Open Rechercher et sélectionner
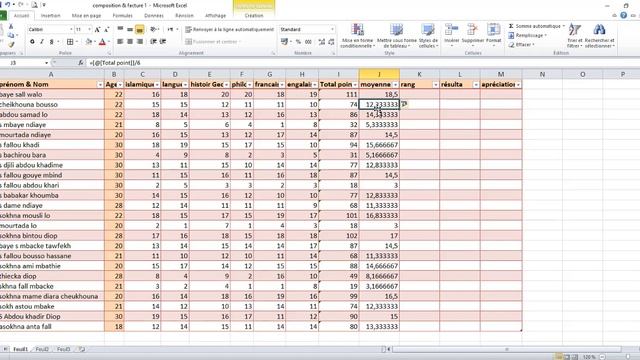The image size is (640, 360). click(599, 36)
